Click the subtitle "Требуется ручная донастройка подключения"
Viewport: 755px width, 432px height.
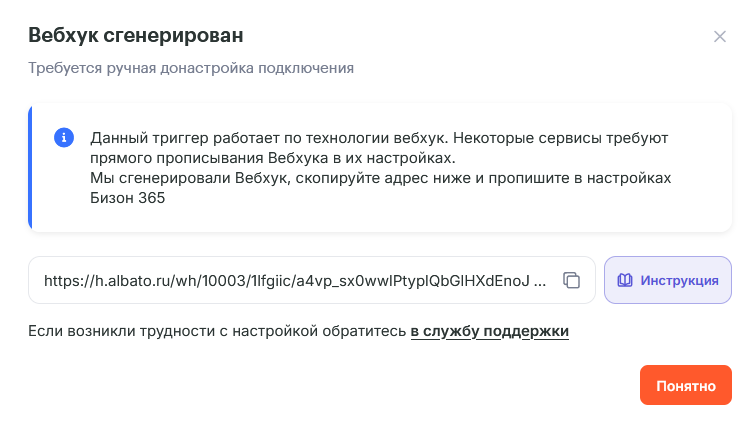(191, 69)
